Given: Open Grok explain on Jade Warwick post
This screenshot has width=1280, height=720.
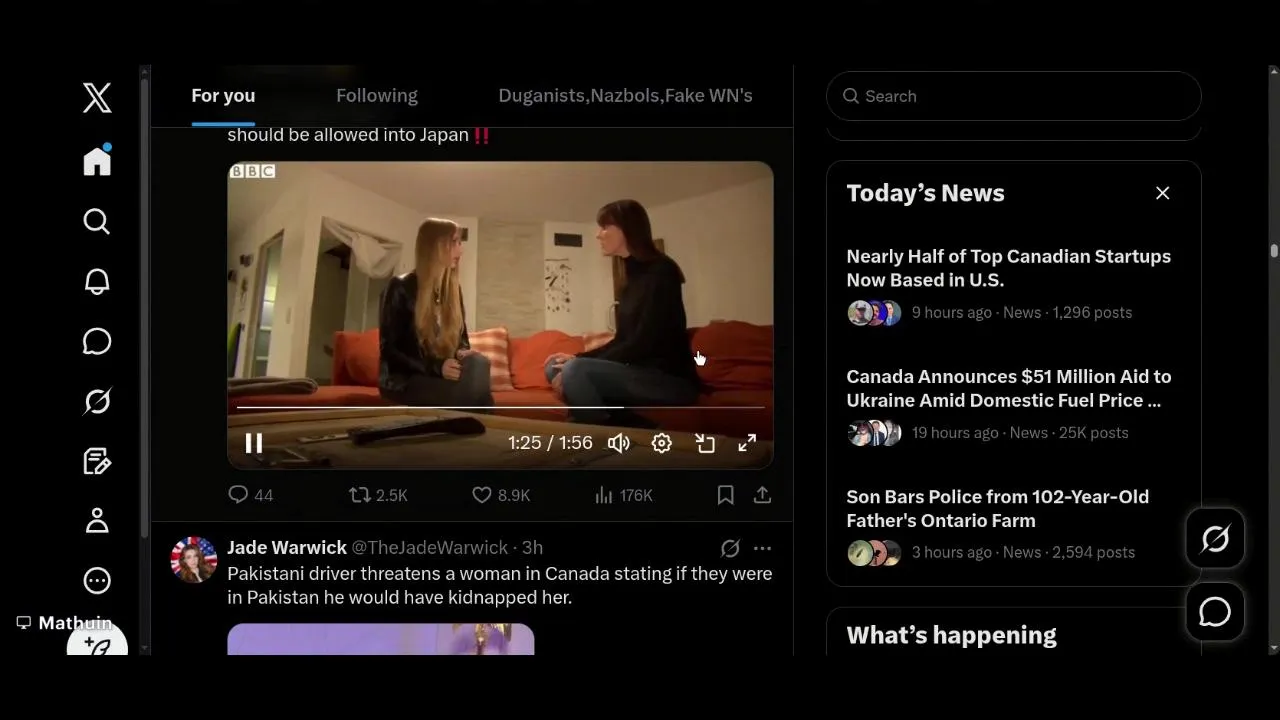Looking at the screenshot, I should 730,548.
